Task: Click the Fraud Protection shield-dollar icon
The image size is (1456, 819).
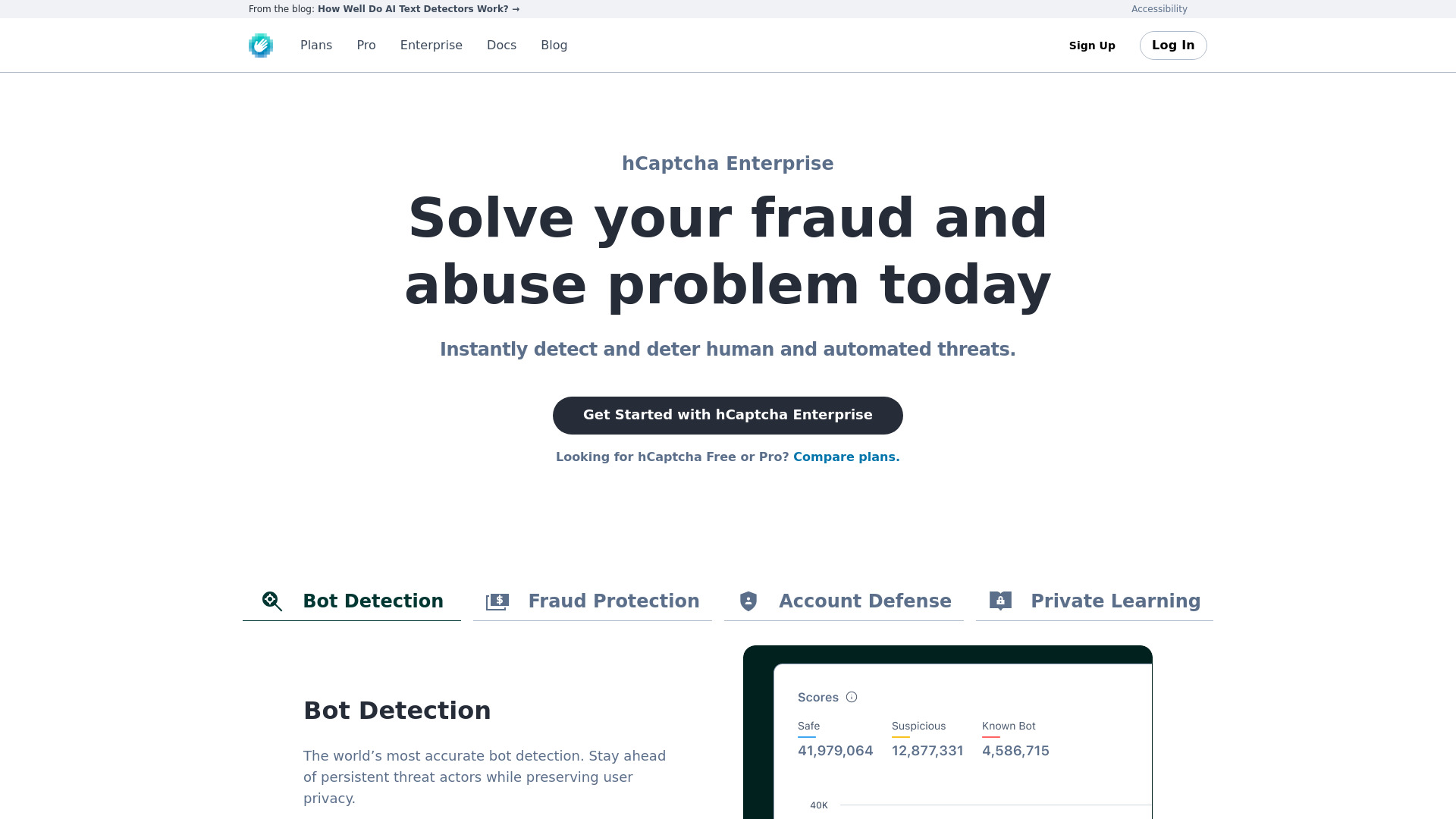Action: click(x=497, y=601)
